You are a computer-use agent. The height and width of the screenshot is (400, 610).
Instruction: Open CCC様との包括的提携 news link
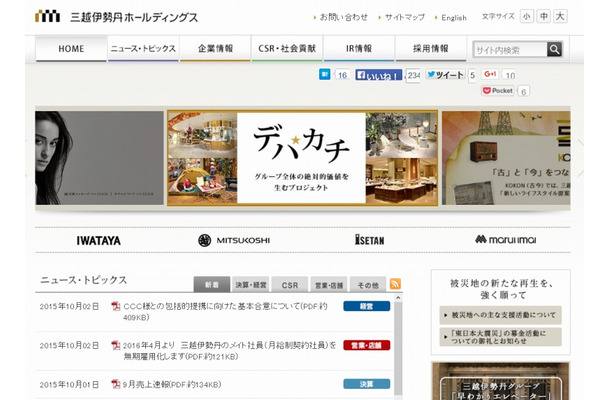coord(225,312)
